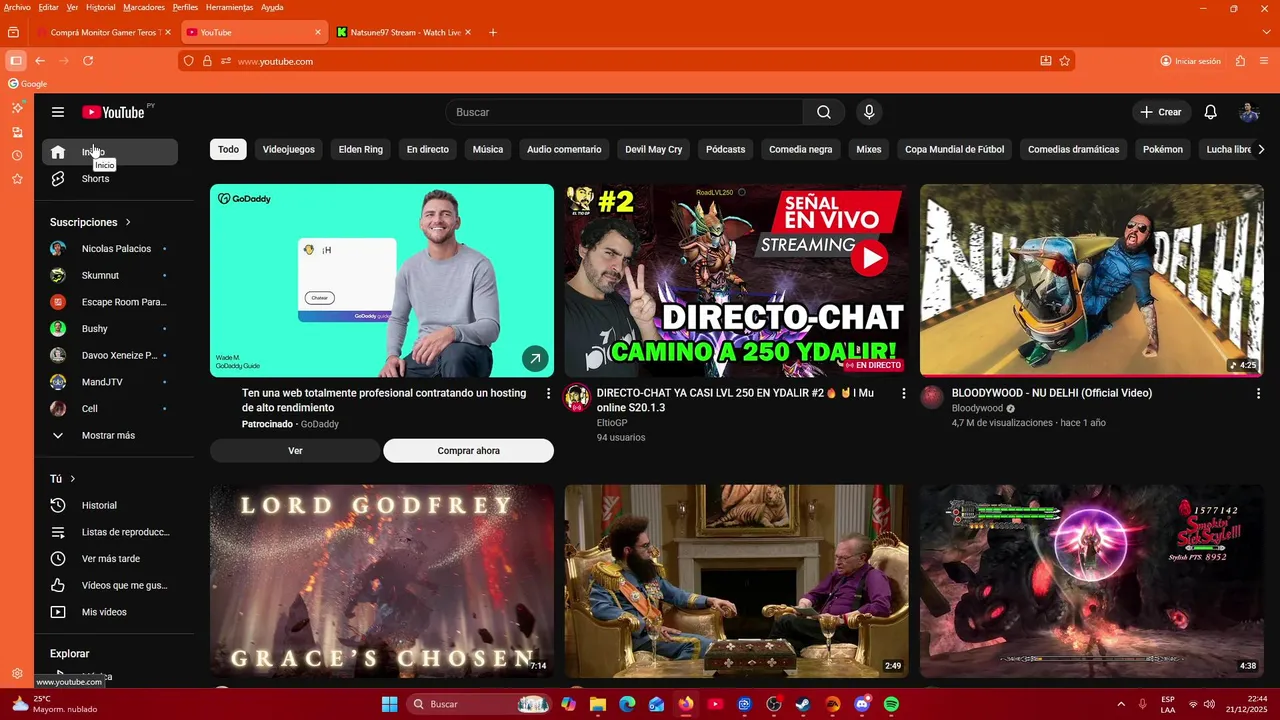
Task: Open YouTube notifications bell
Action: [1210, 112]
